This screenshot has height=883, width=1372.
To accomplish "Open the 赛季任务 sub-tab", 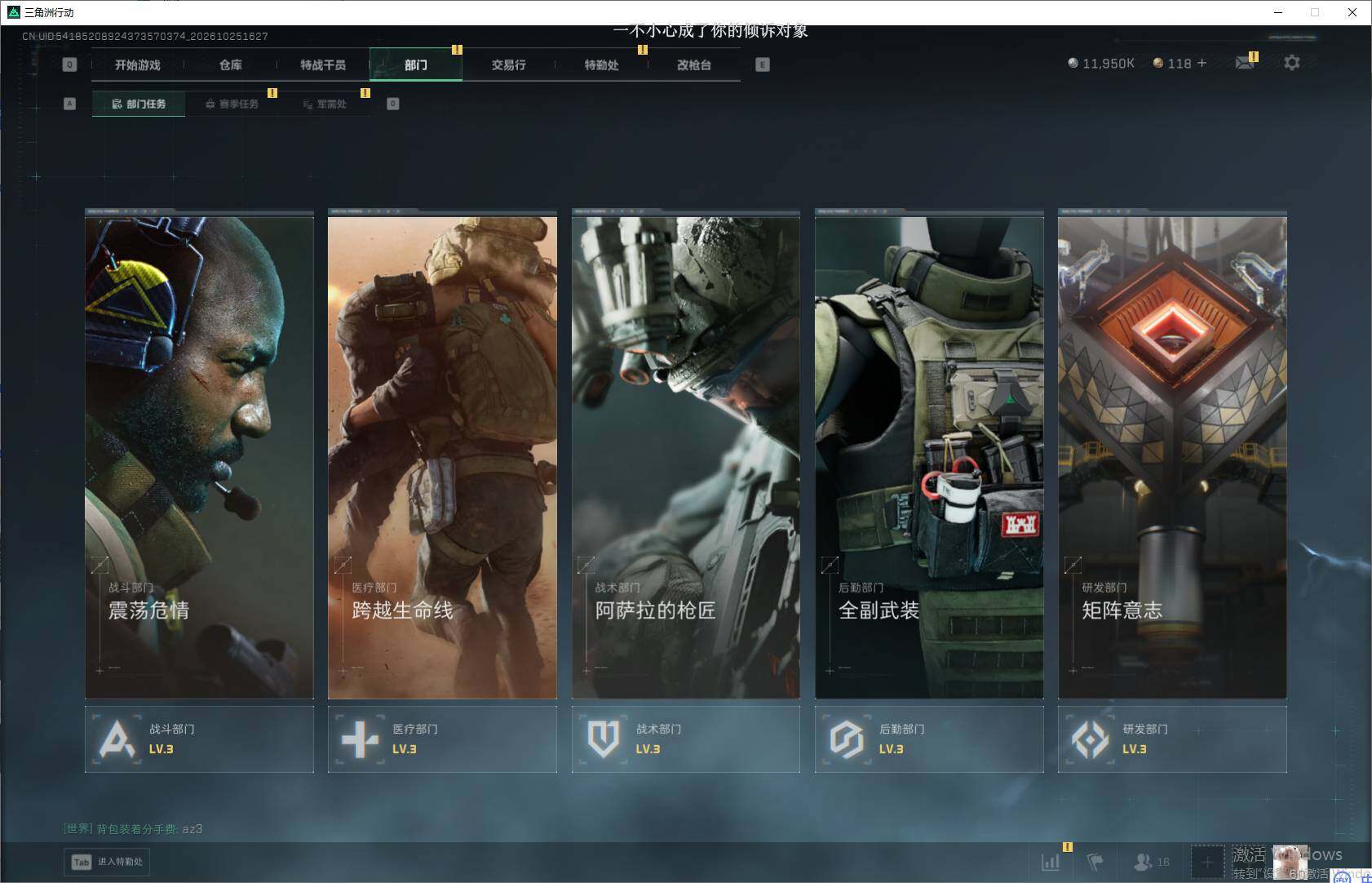I will pos(232,104).
